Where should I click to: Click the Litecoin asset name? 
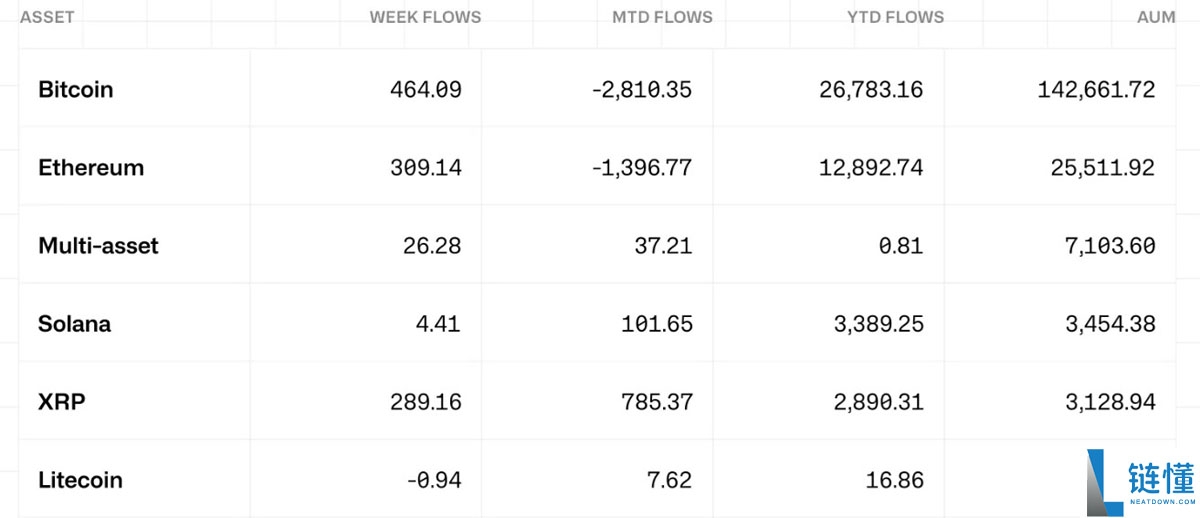click(80, 480)
